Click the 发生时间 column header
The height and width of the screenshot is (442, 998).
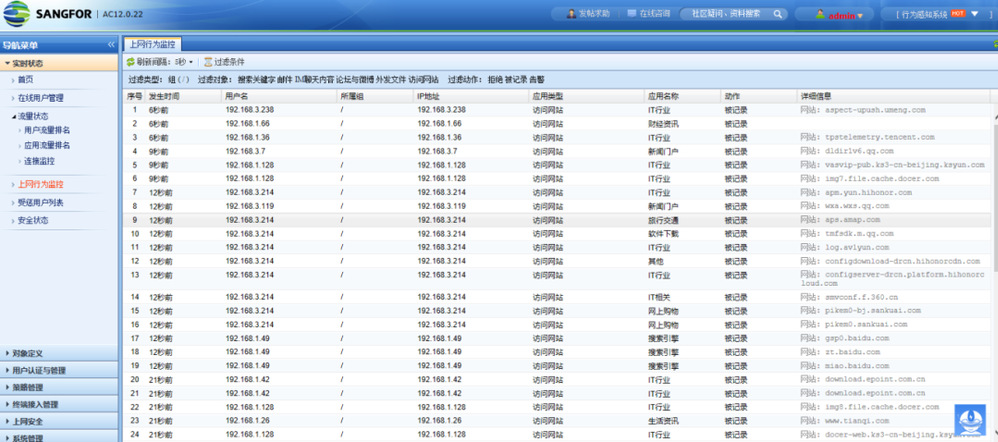pyautogui.click(x=164, y=96)
